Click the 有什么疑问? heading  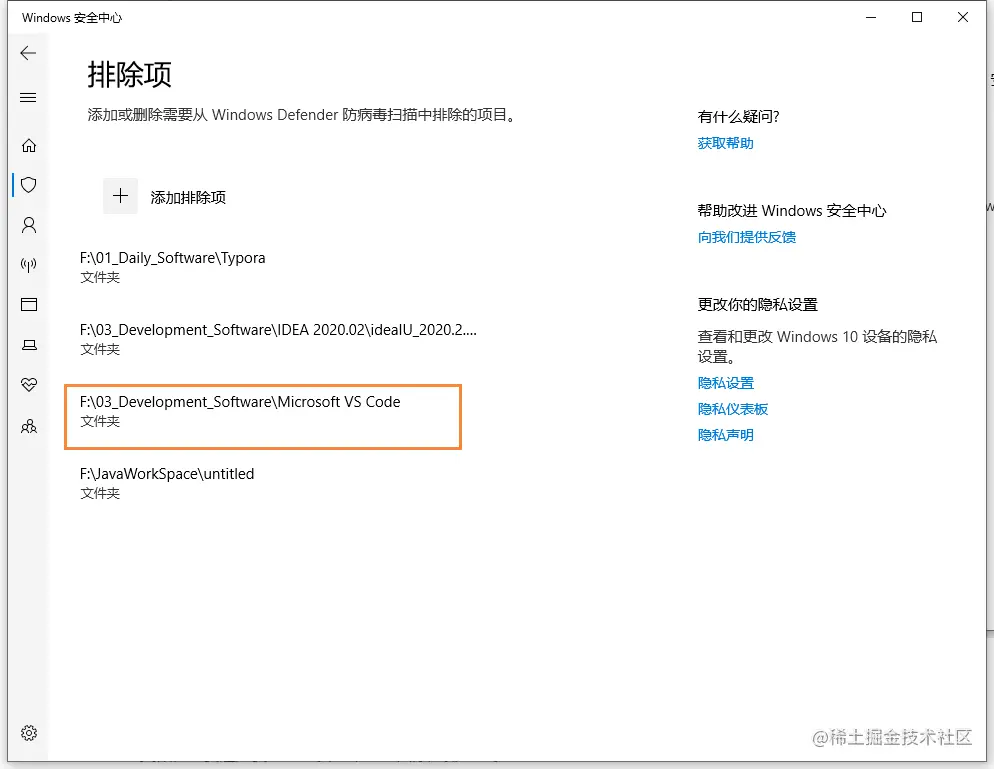click(x=739, y=117)
